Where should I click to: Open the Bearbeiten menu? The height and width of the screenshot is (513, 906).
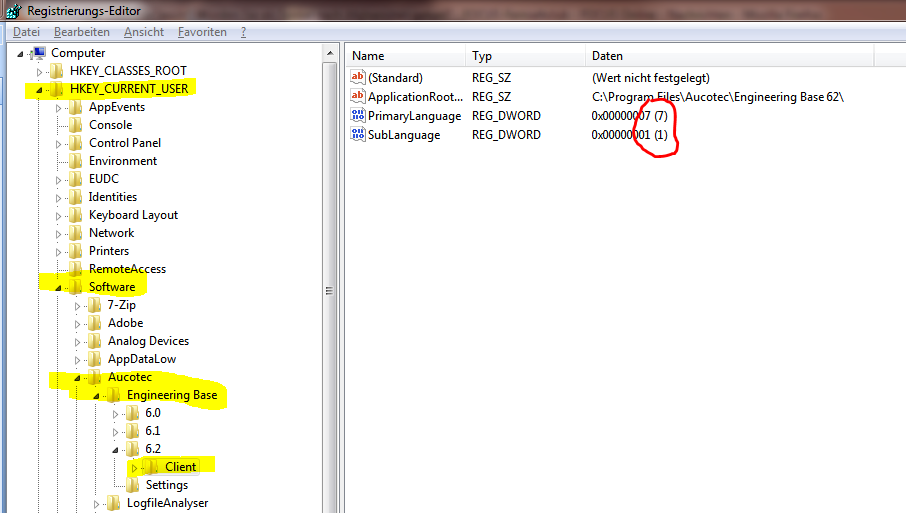tap(81, 32)
